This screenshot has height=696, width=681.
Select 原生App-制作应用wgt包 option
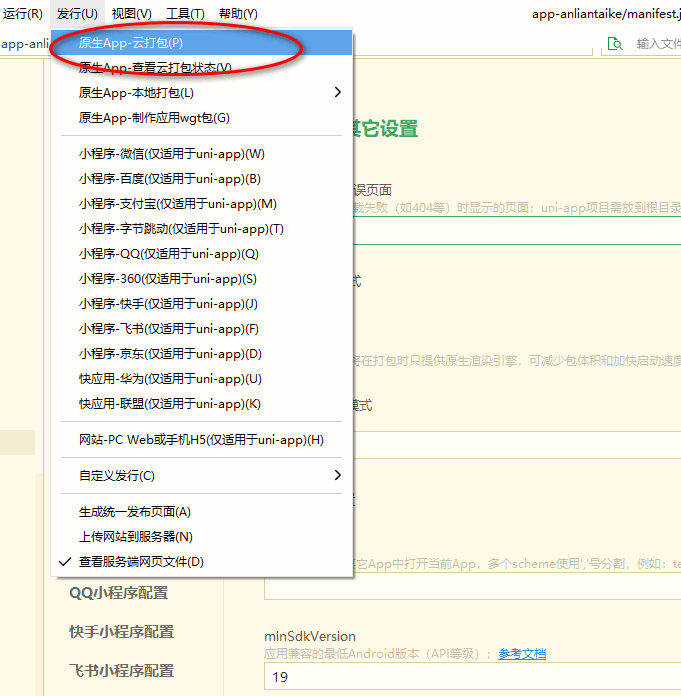coord(154,118)
